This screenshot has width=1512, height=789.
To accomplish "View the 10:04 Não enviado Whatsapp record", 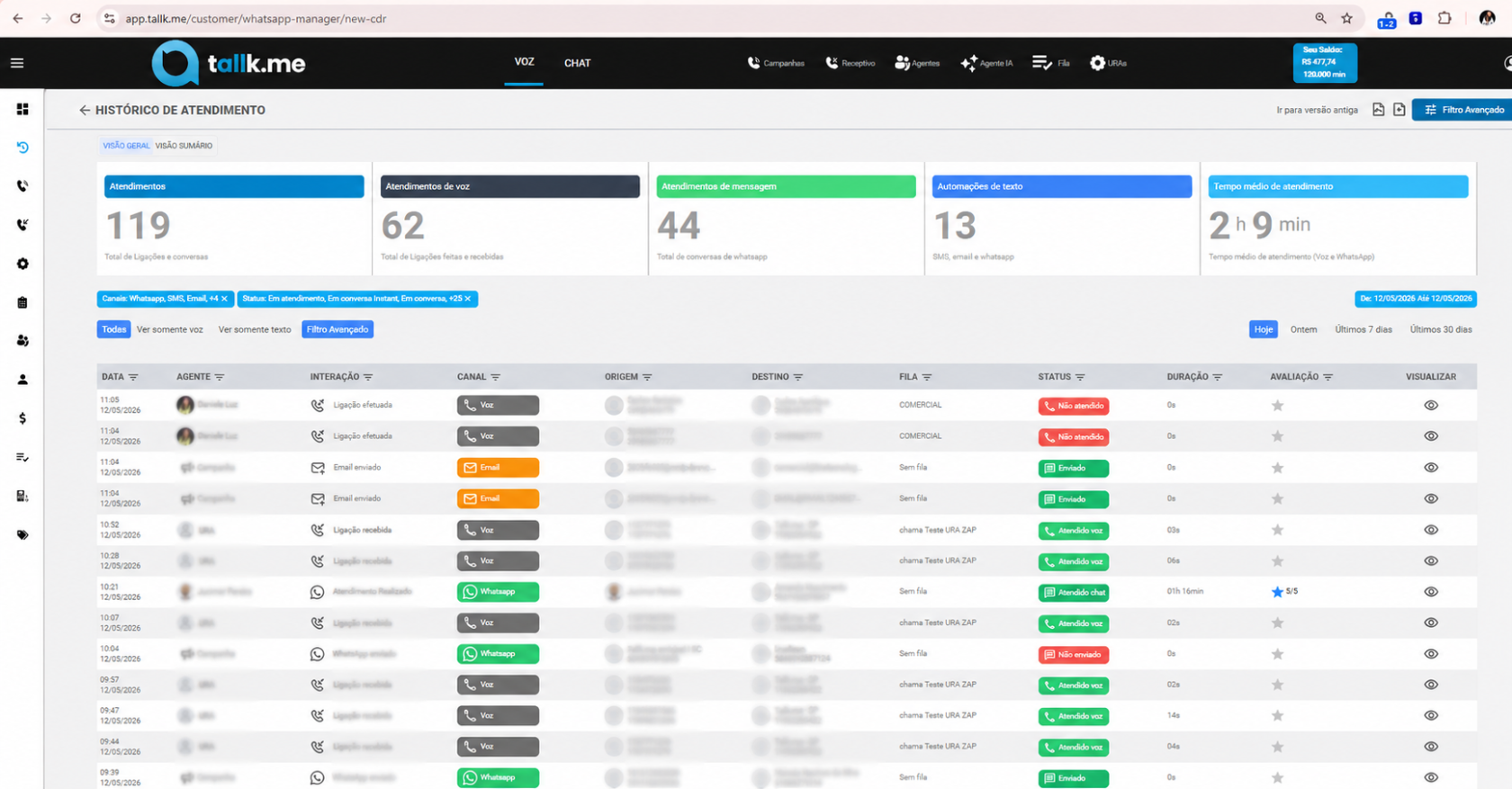I will pyautogui.click(x=1431, y=654).
